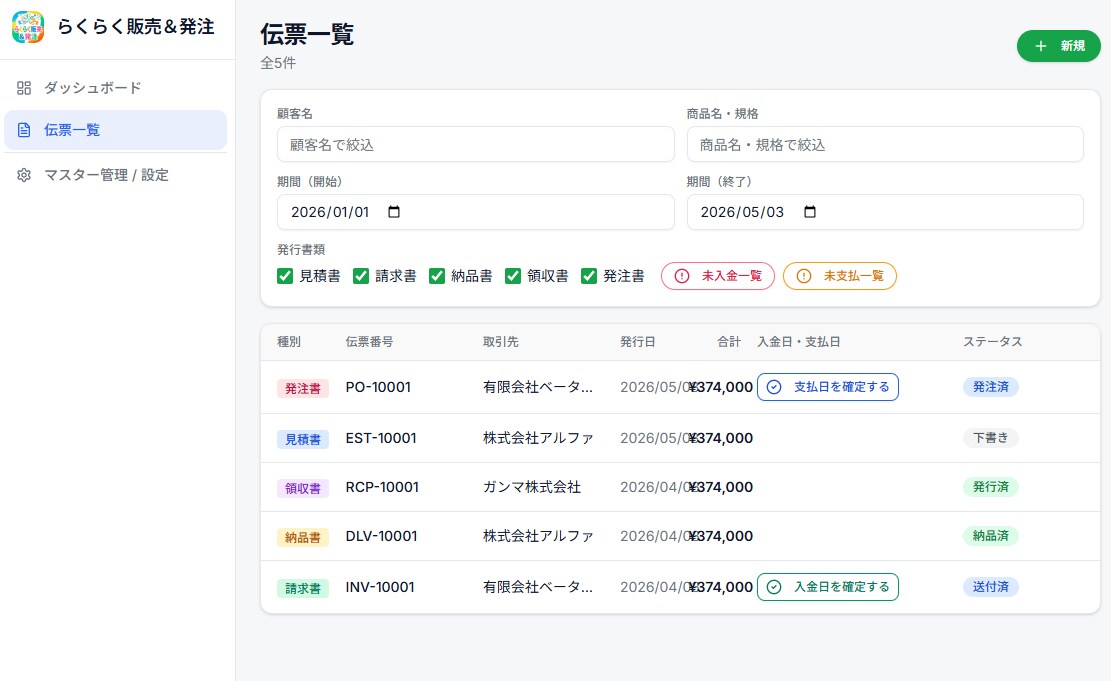This screenshot has height=681, width=1111.
Task: Open calendar picker for 期間（開始）
Action: point(394,212)
